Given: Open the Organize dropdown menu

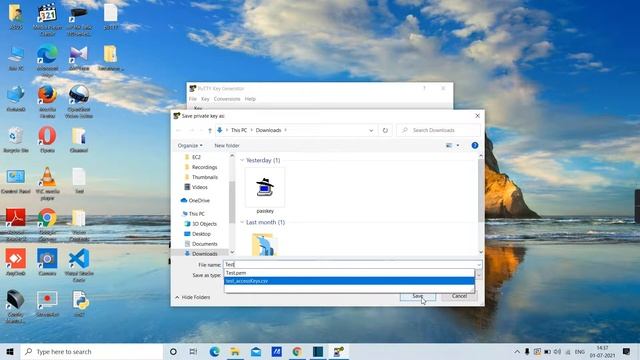Looking at the screenshot, I should 190,145.
